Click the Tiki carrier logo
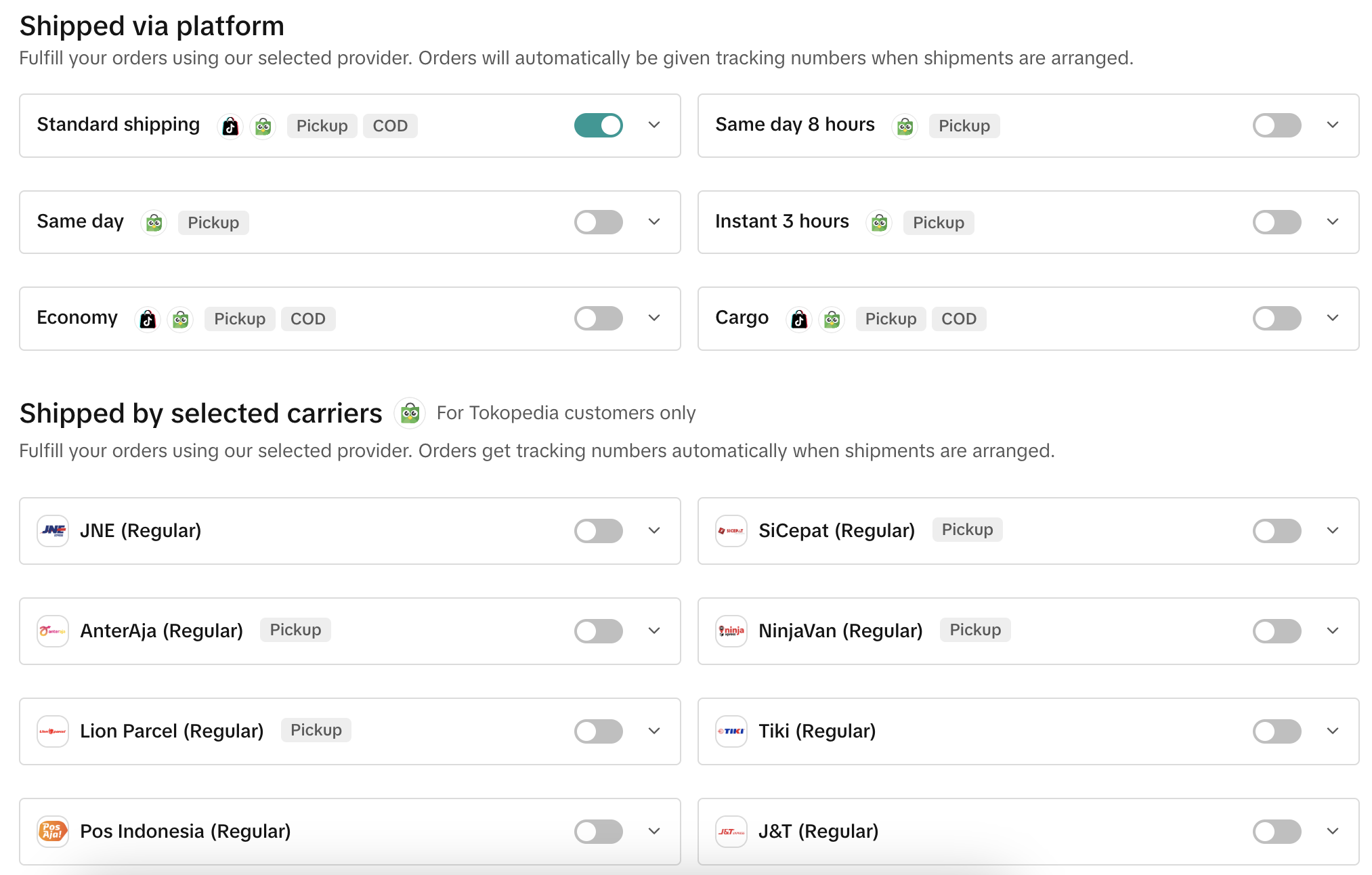1372x875 pixels. (731, 731)
